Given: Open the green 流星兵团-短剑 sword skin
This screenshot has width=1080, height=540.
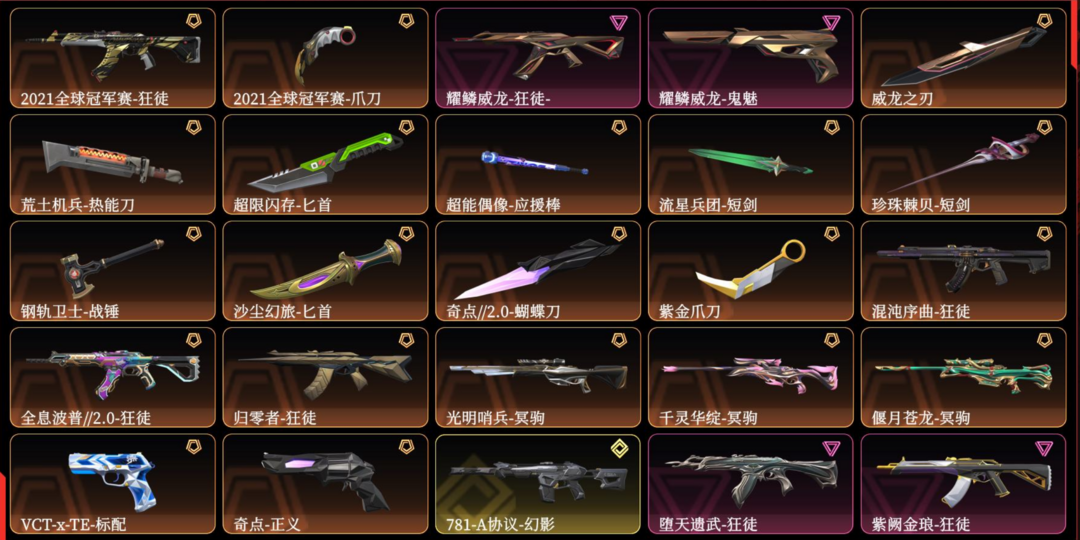Looking at the screenshot, I should point(751,164).
